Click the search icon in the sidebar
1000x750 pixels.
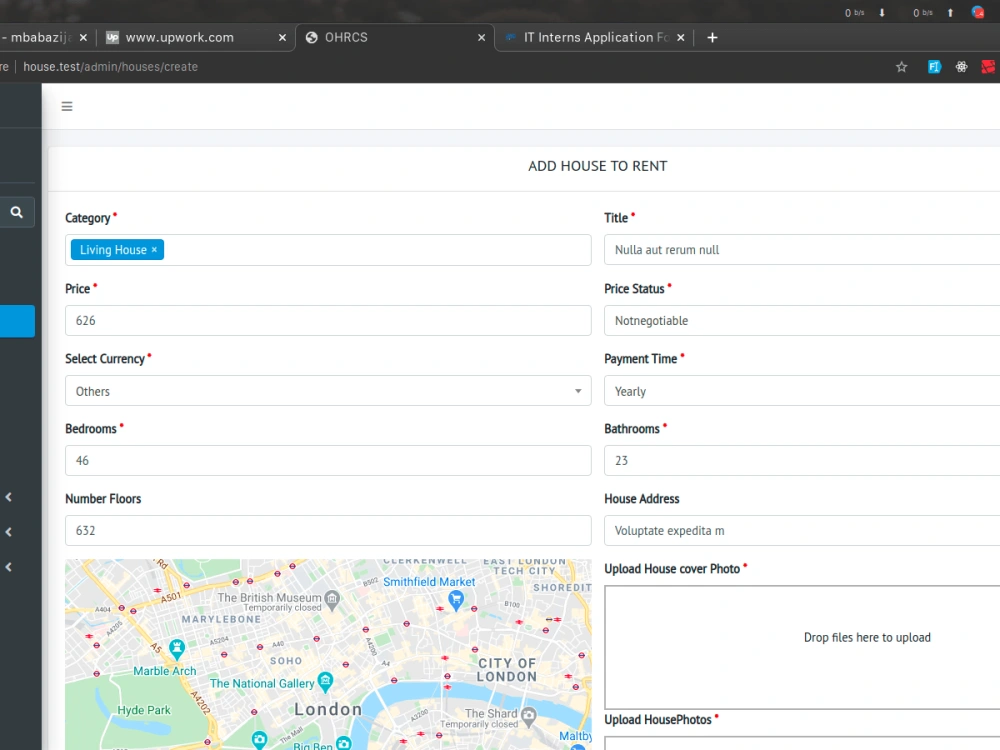(18, 211)
